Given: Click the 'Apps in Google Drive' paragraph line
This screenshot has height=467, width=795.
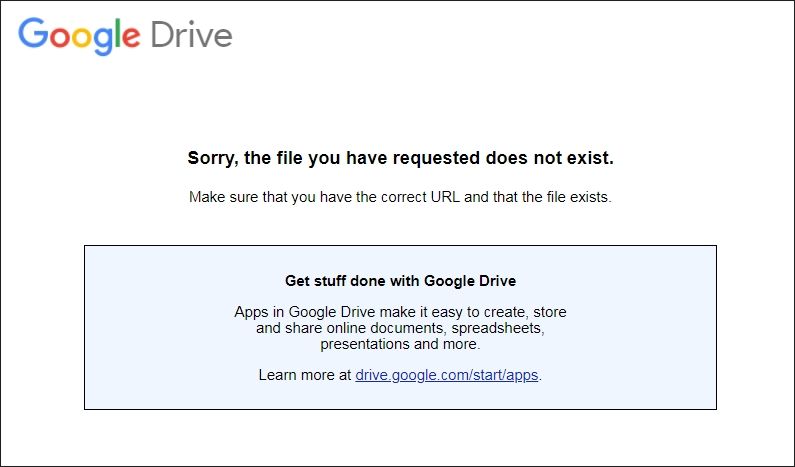Looking at the screenshot, I should 401,312.
